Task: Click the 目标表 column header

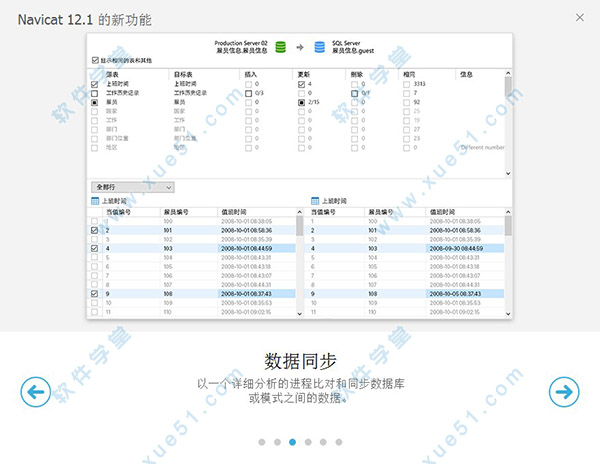Action: coord(183,75)
